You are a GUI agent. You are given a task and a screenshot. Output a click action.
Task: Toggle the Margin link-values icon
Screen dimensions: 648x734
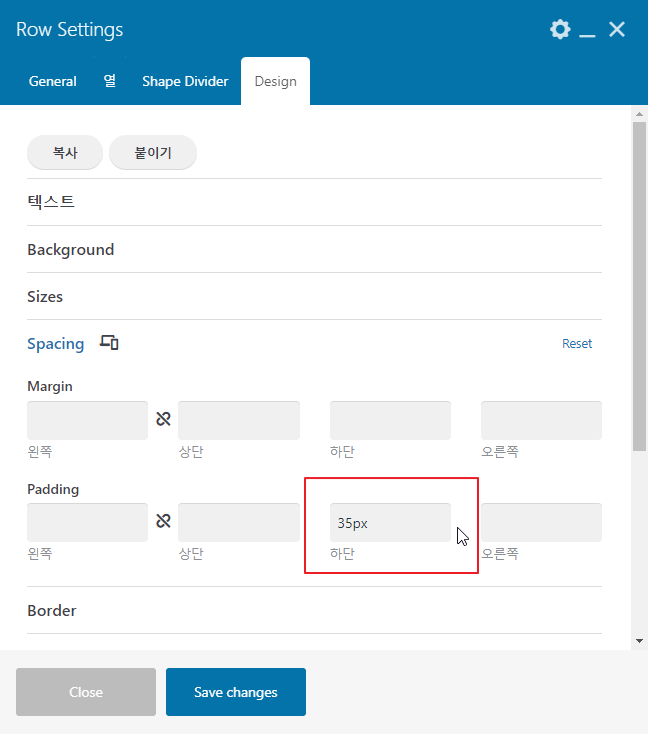[x=163, y=419]
